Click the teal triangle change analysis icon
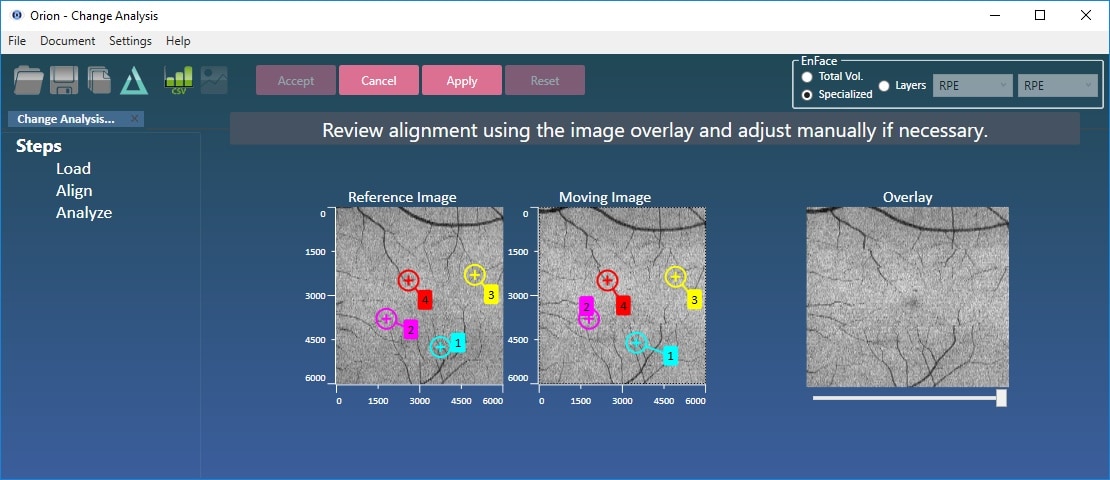 click(x=134, y=80)
